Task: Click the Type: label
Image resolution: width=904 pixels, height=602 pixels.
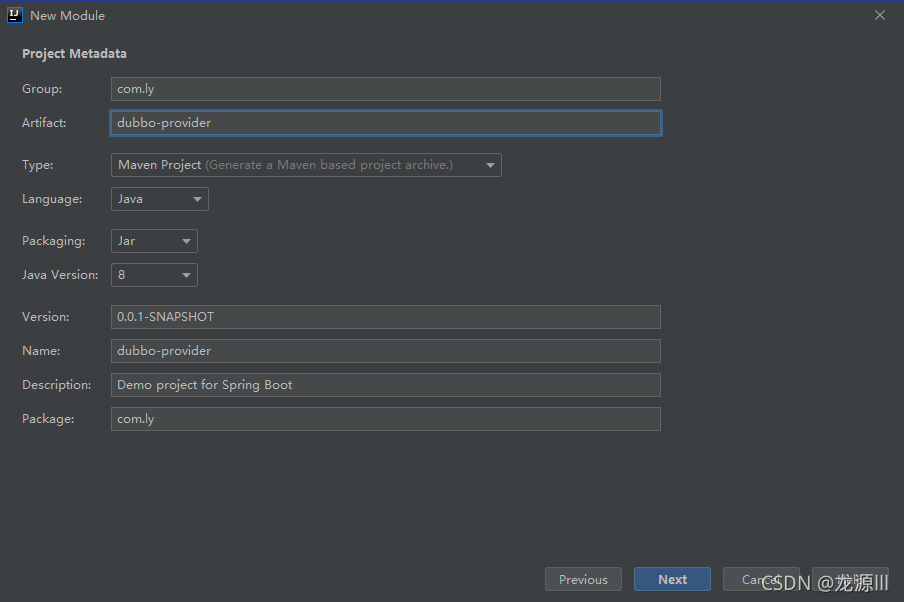Action: 37,165
